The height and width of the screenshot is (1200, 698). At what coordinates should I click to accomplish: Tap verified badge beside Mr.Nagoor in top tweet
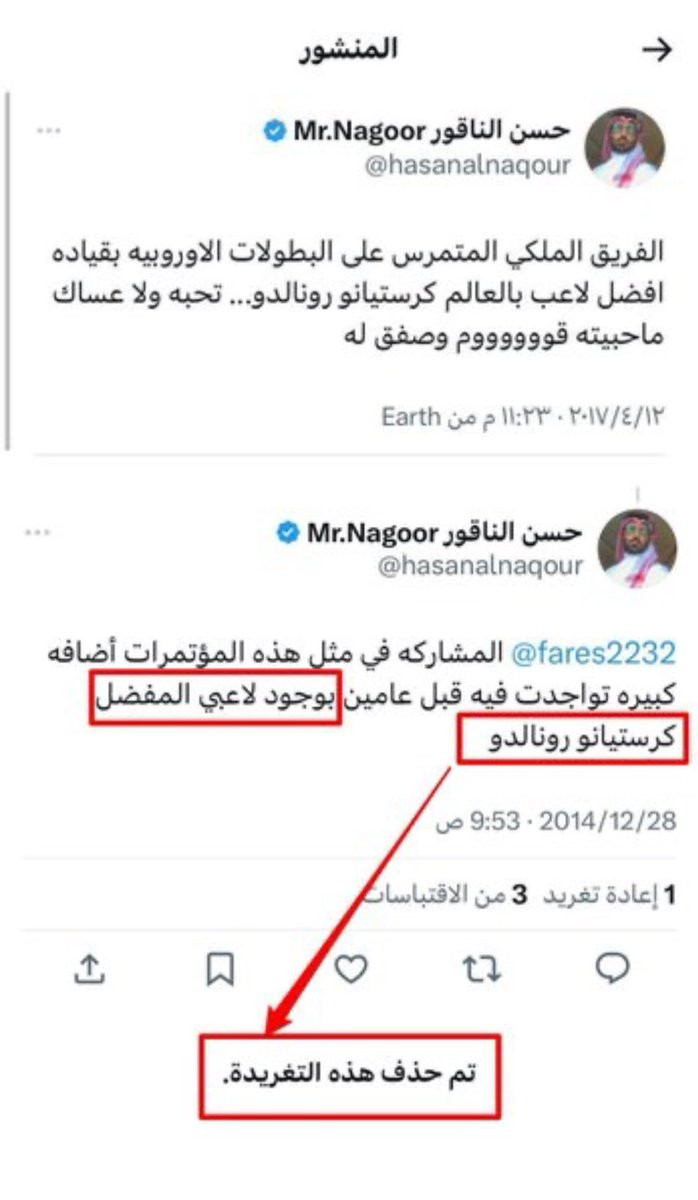(x=275, y=132)
